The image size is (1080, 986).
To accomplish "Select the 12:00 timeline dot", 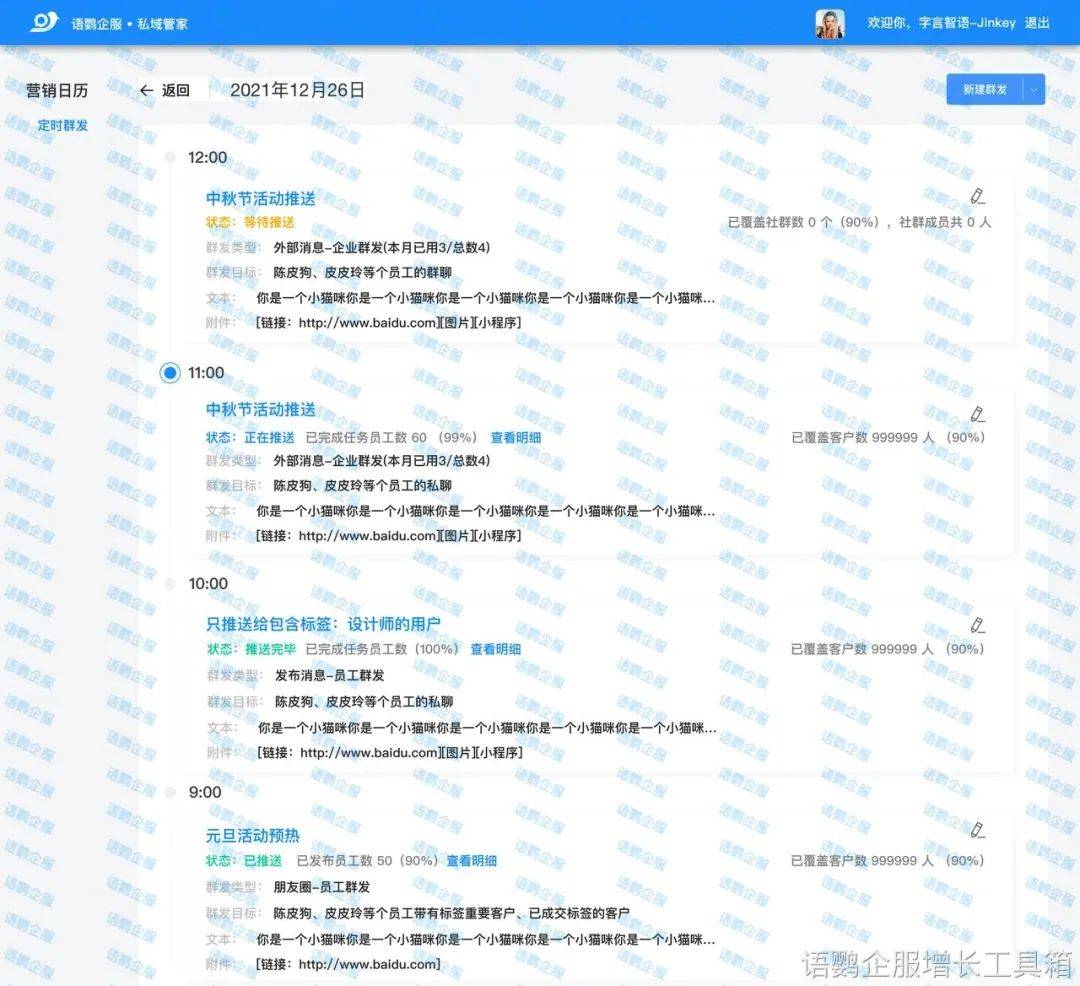I will [168, 157].
